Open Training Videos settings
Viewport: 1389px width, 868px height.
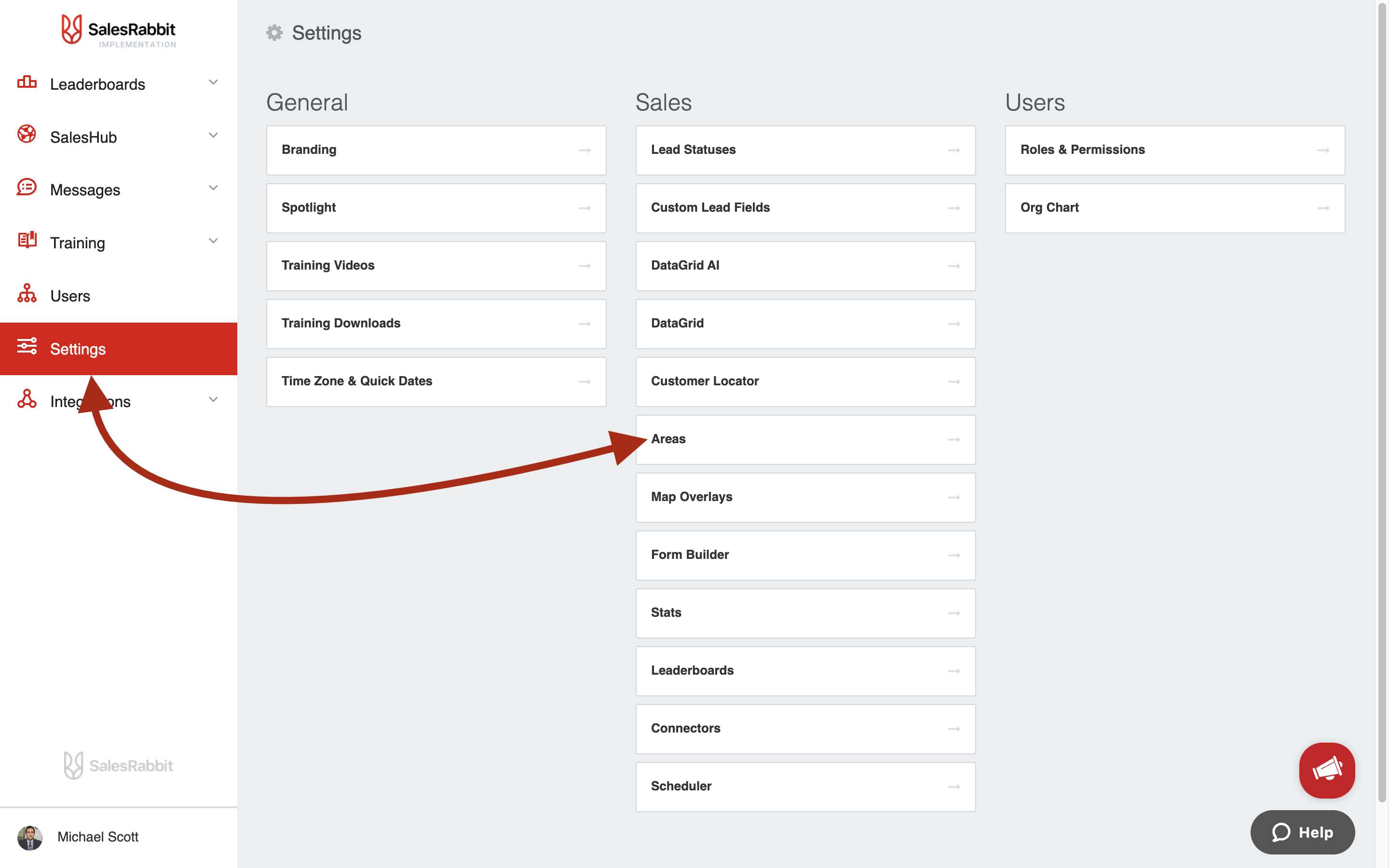[x=436, y=266]
